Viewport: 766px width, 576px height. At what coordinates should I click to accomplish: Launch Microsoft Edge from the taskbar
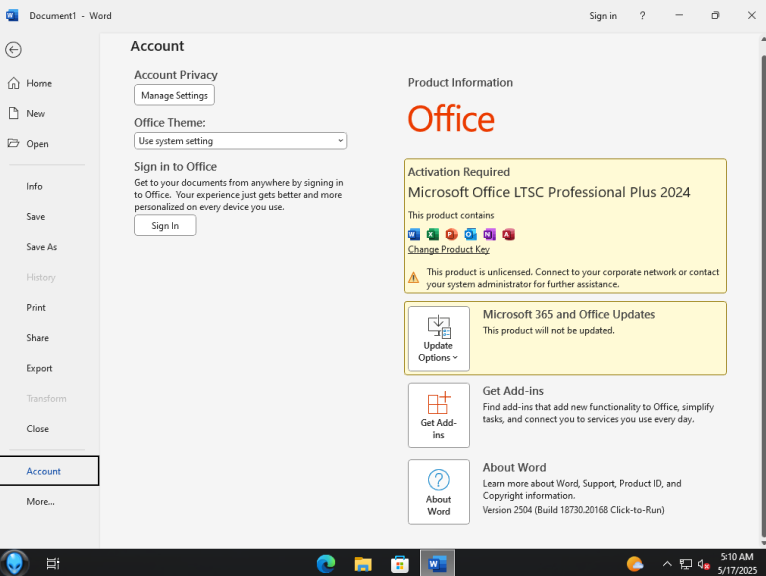326,564
